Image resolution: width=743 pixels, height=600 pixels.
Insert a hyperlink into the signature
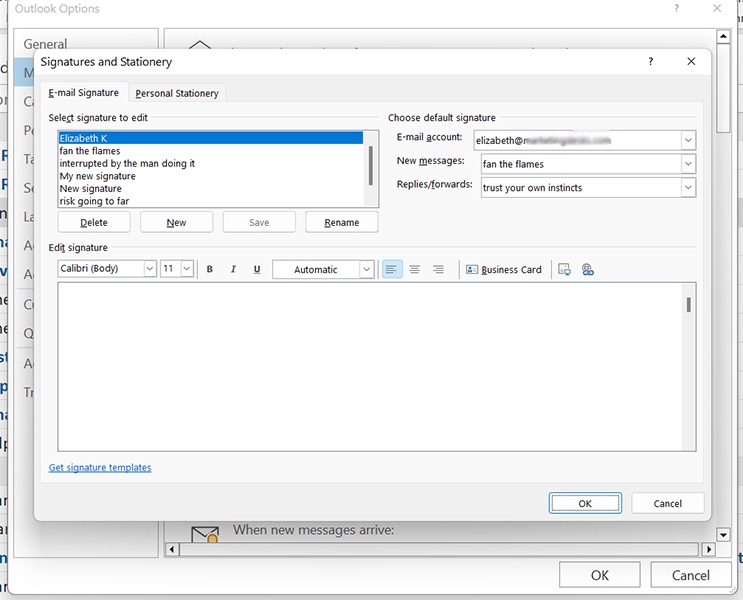pos(588,269)
